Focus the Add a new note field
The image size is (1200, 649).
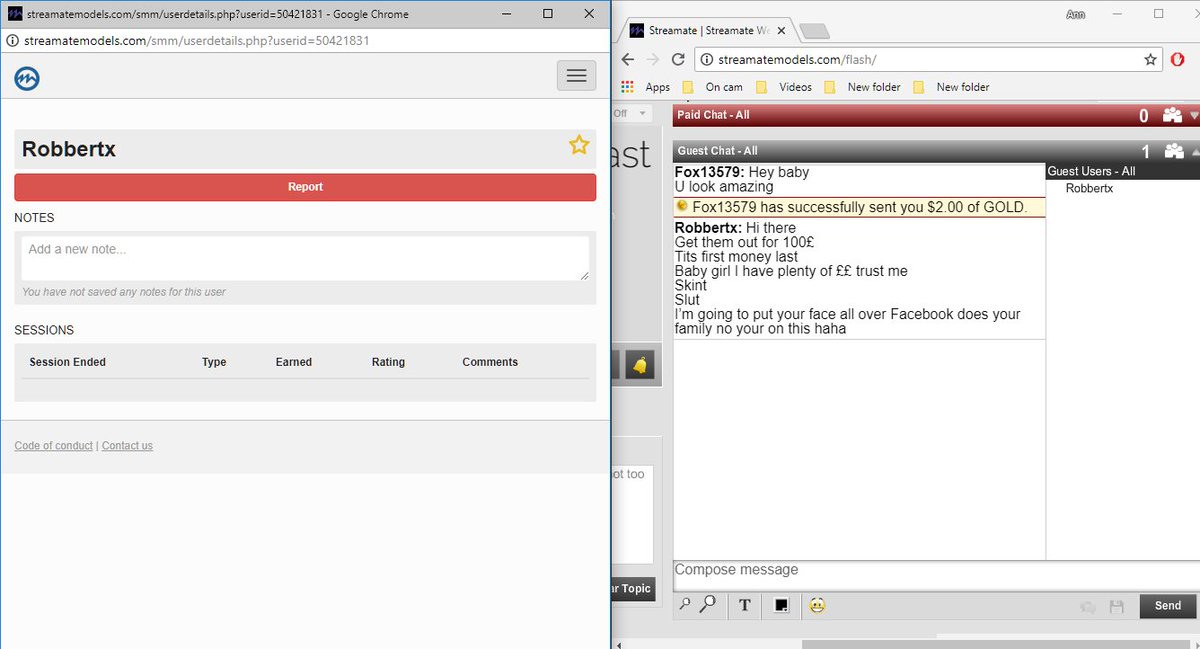pos(305,258)
